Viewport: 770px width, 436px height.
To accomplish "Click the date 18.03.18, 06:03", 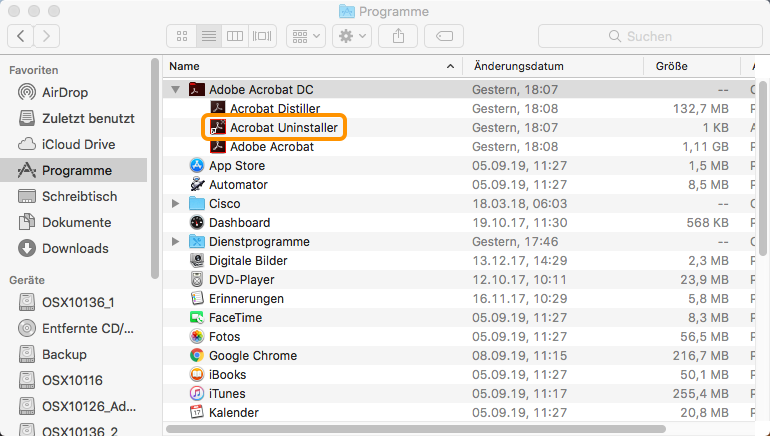I will click(520, 204).
